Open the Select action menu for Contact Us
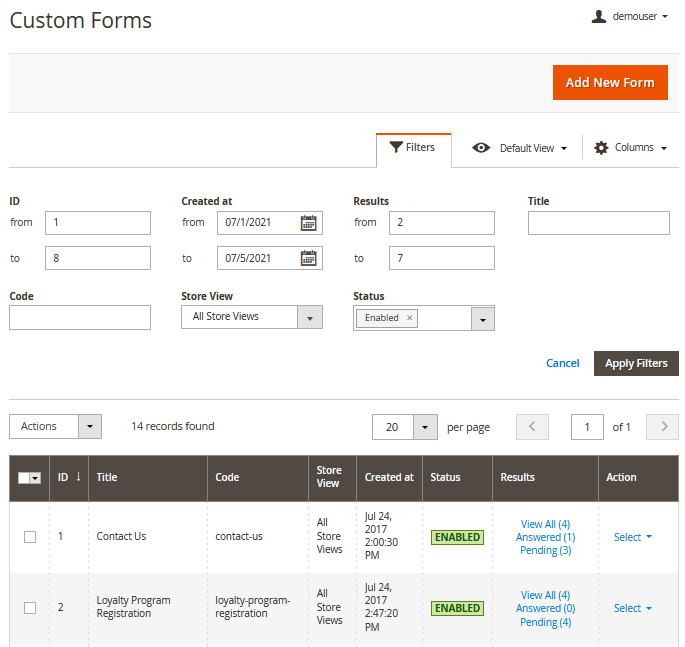This screenshot has width=685, height=647. click(x=632, y=537)
